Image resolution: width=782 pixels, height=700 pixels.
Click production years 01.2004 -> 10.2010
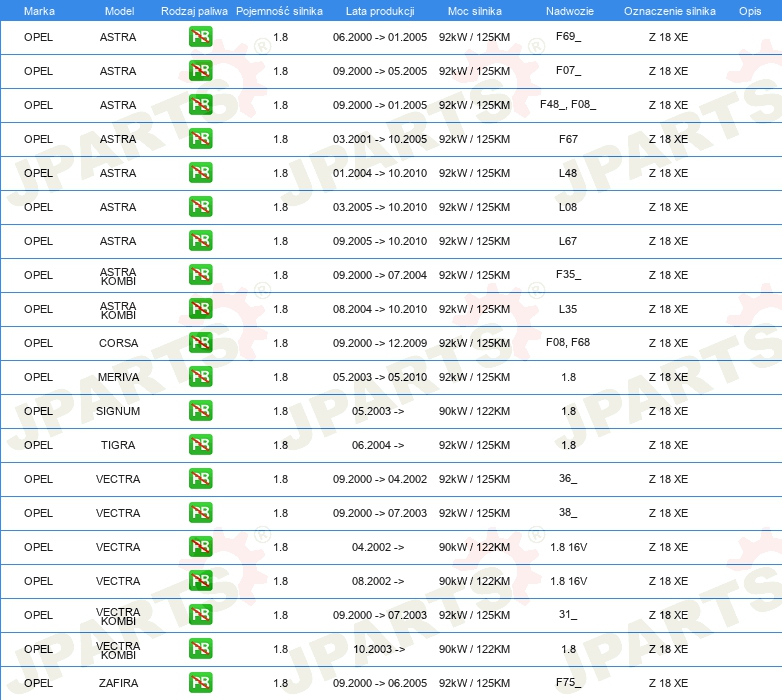[380, 173]
